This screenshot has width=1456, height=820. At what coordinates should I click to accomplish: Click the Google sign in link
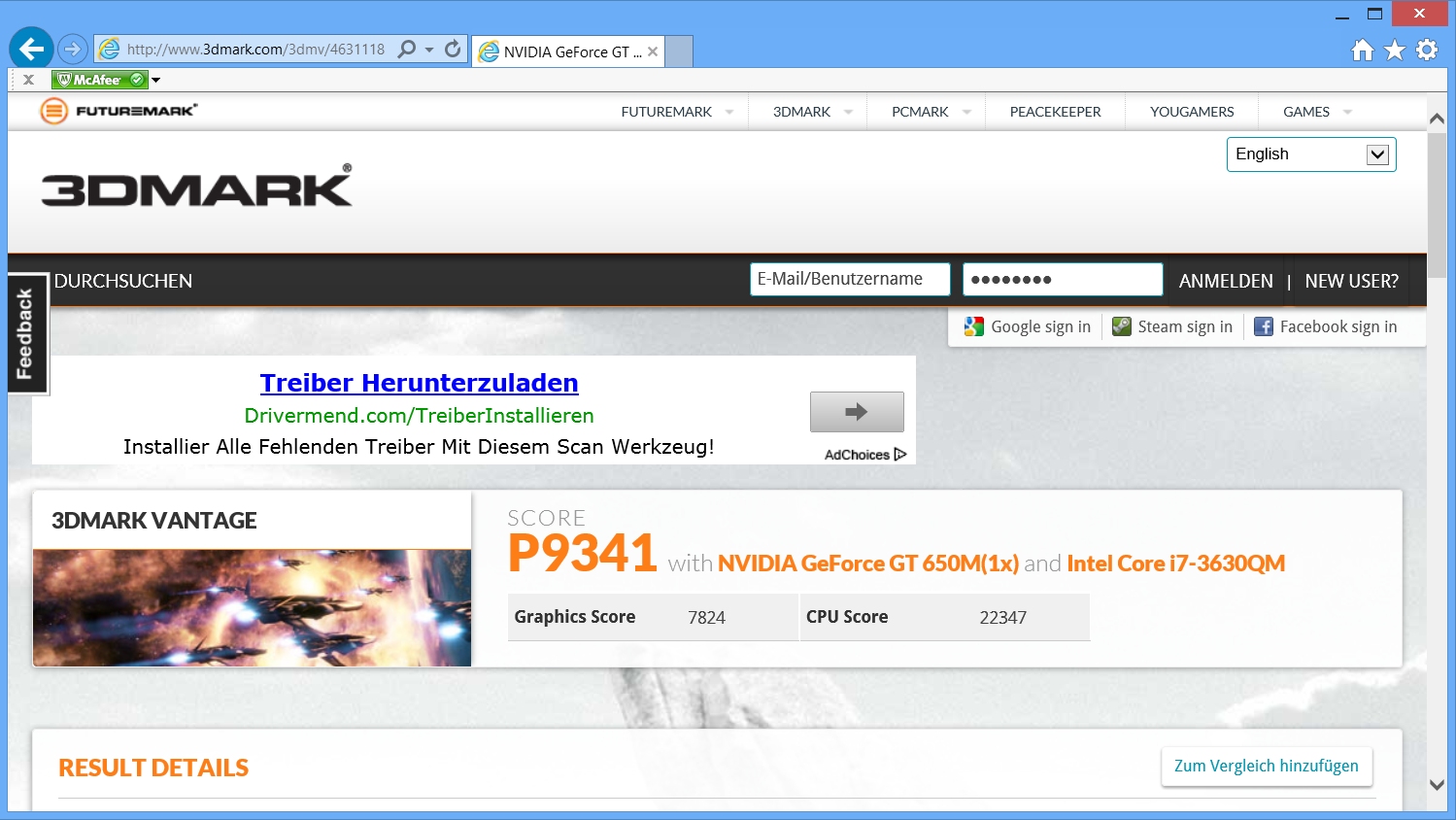pos(1040,326)
